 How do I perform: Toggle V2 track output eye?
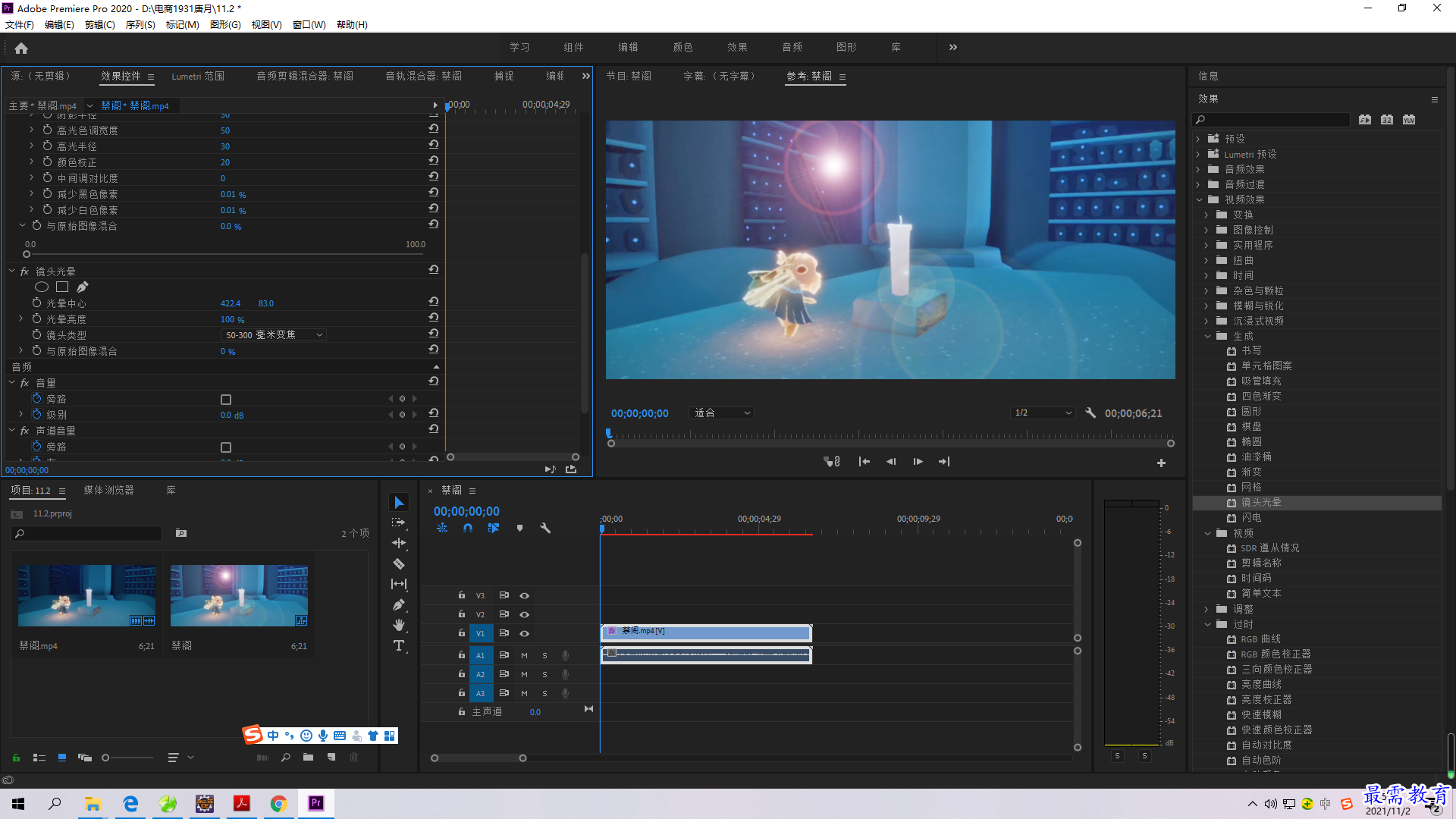(524, 615)
